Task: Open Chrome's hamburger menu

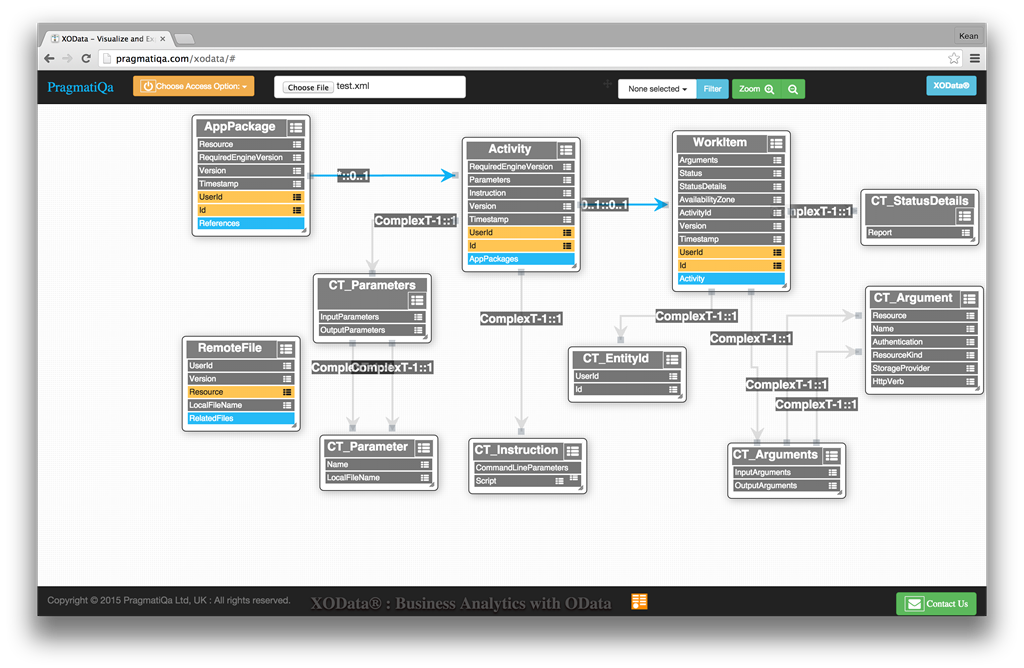Action: click(x=975, y=59)
